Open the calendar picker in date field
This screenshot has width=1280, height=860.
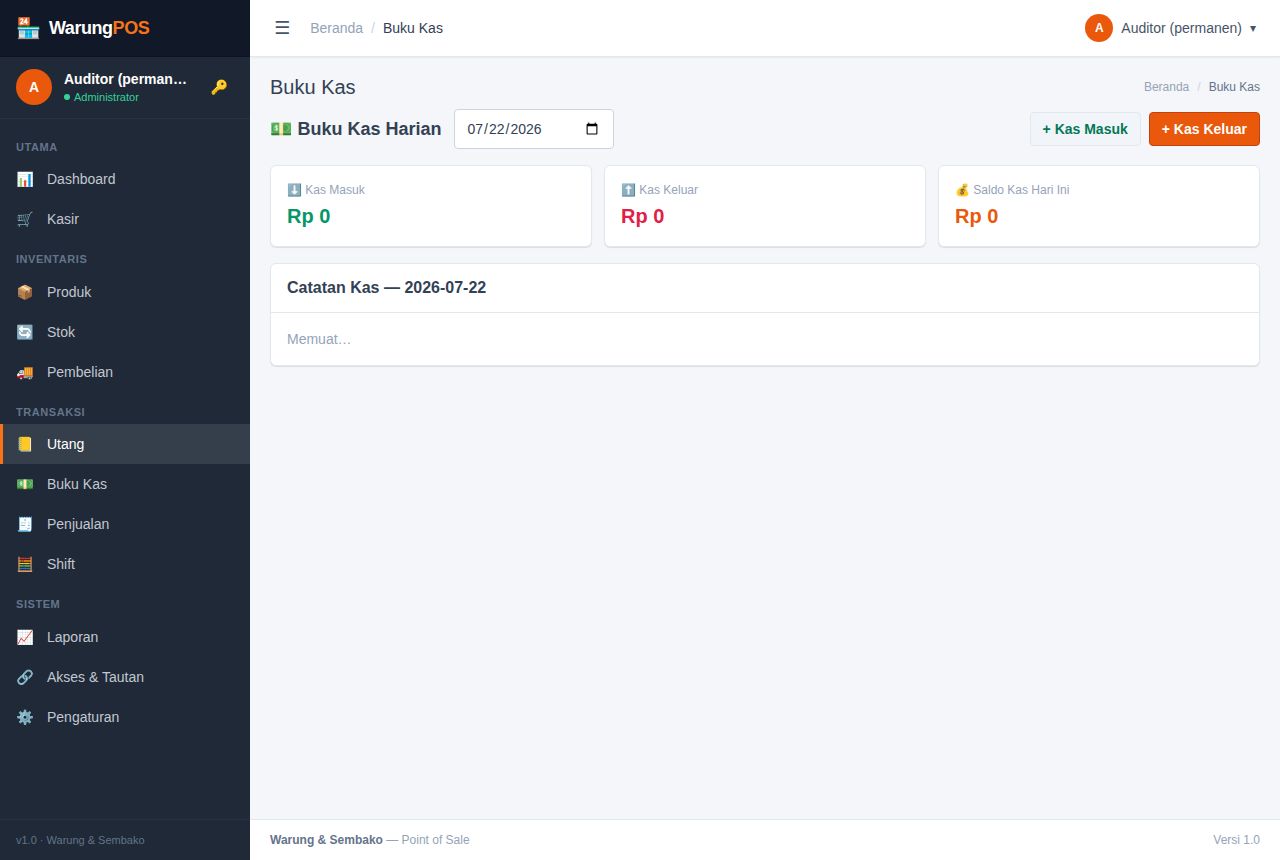[x=592, y=129]
